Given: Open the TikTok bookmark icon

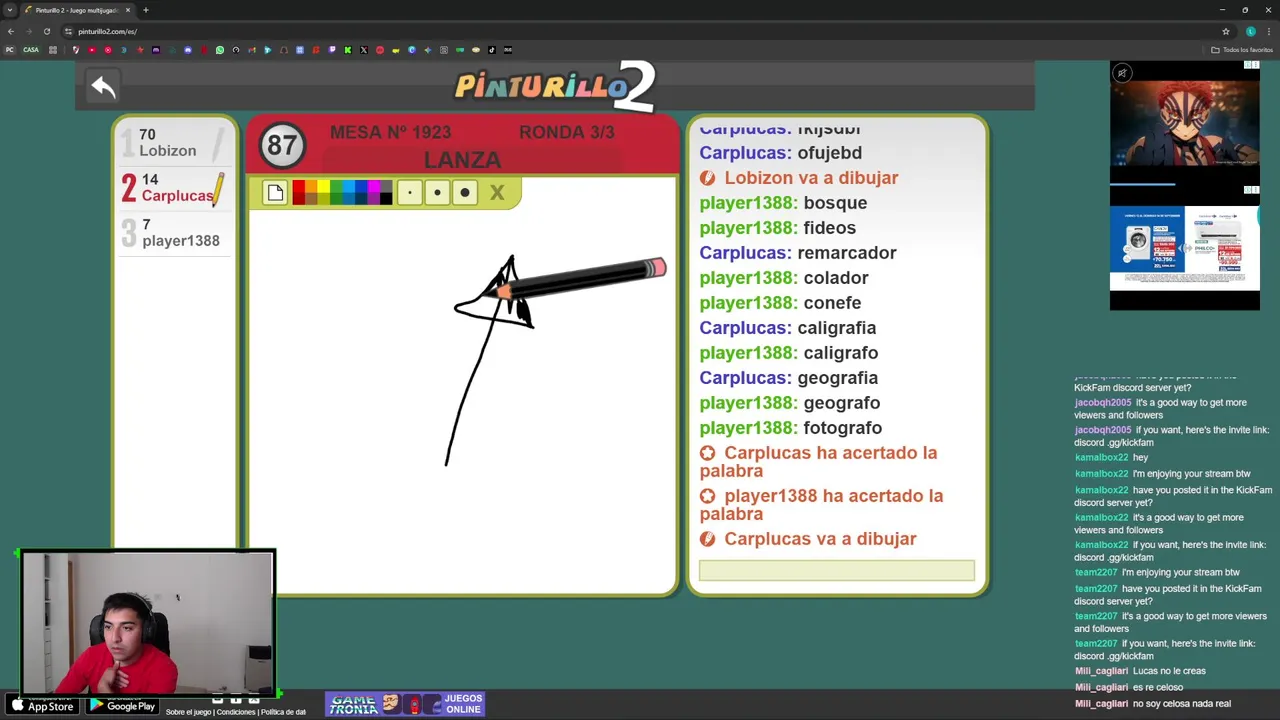Looking at the screenshot, I should (x=491, y=50).
